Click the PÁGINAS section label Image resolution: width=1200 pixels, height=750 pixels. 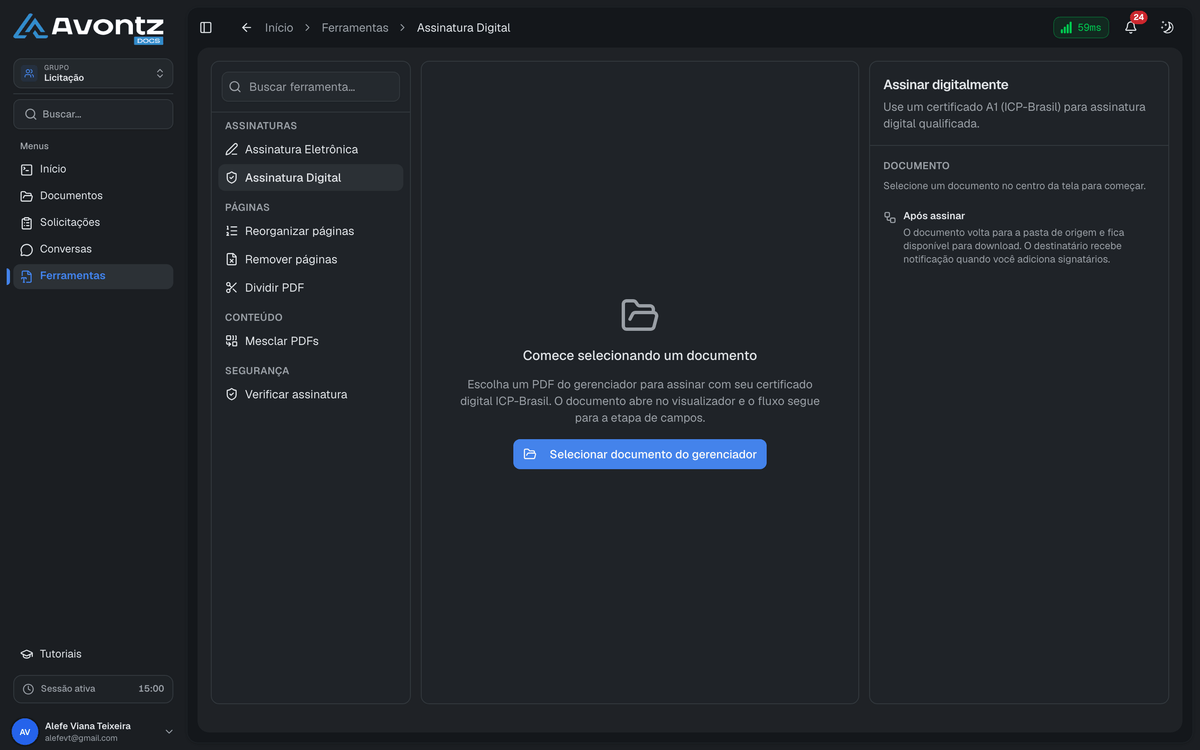point(248,208)
